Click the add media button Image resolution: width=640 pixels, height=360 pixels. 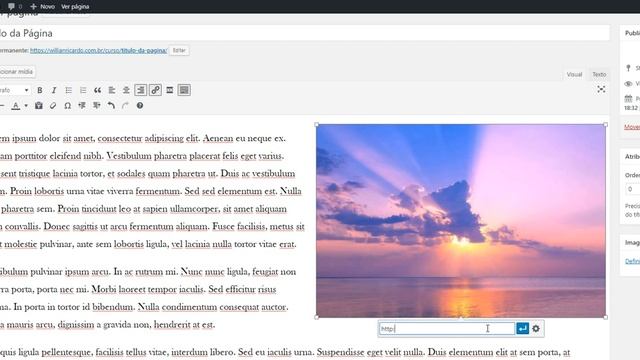17,72
